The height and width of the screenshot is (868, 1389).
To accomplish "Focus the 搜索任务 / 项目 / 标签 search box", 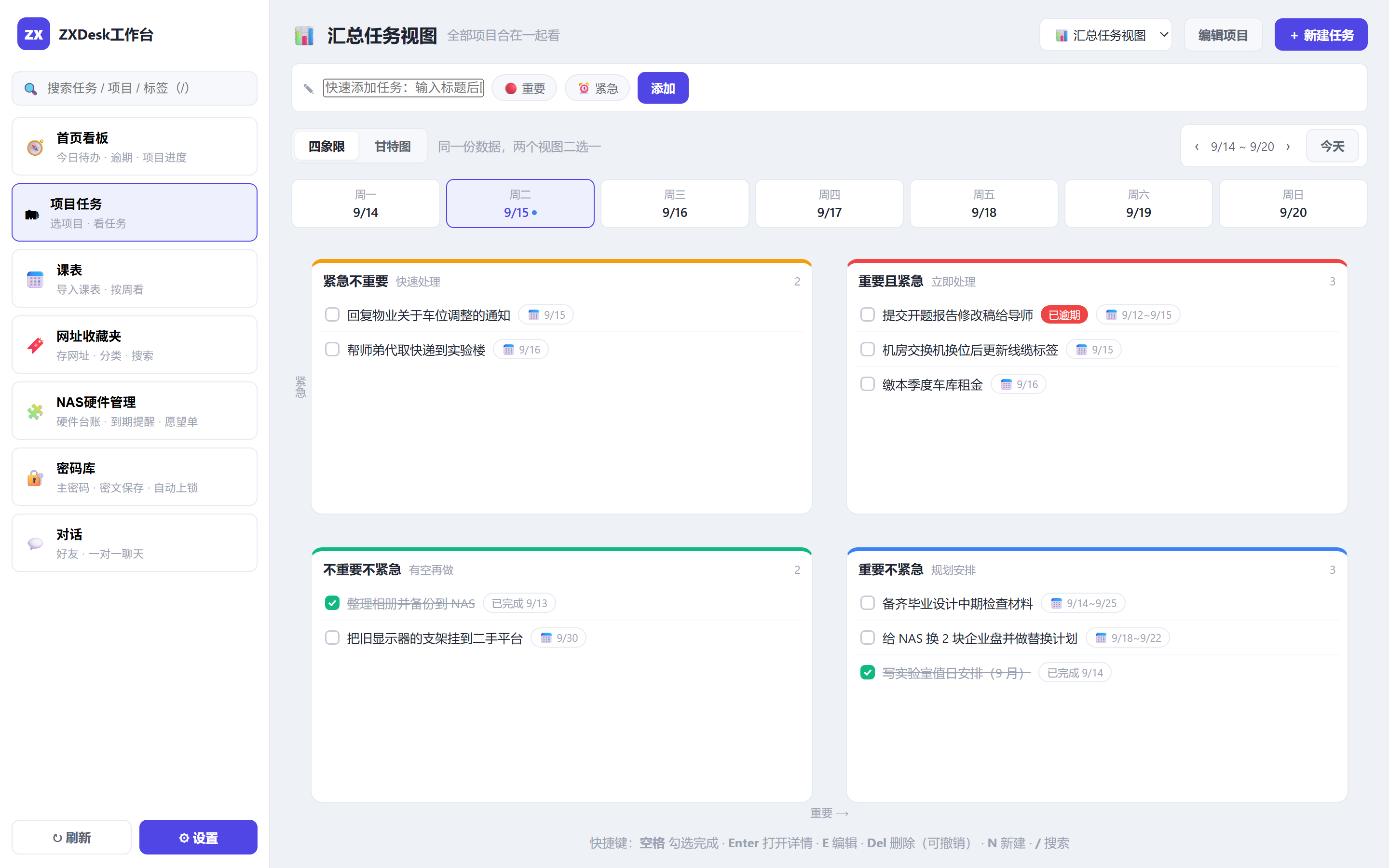I will point(134,88).
